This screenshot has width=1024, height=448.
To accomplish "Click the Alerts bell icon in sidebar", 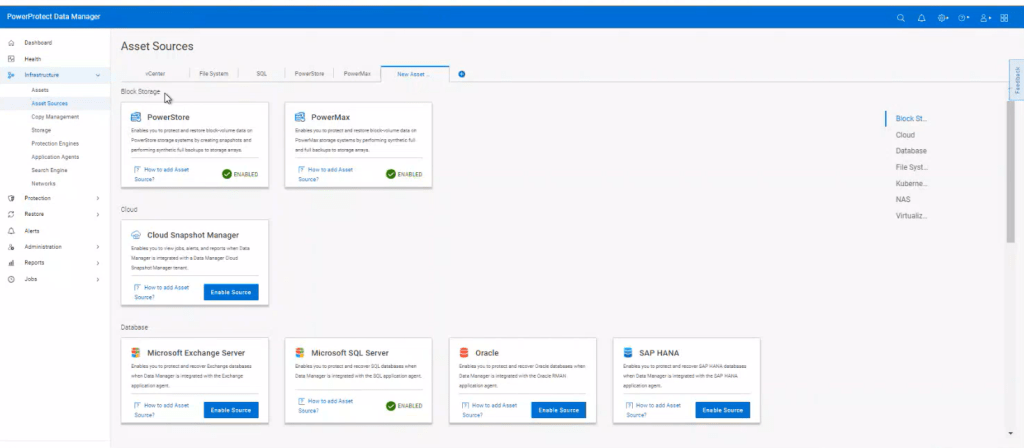I will pos(10,230).
